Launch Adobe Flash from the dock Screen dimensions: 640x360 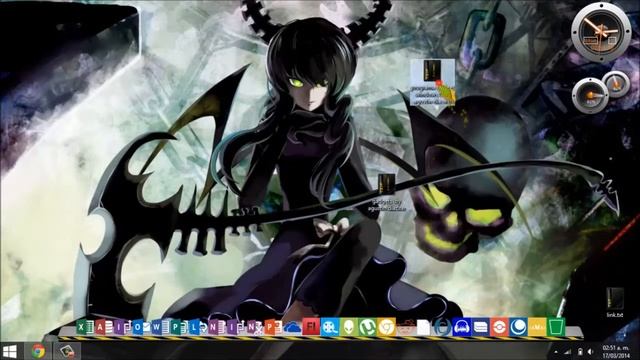click(311, 327)
